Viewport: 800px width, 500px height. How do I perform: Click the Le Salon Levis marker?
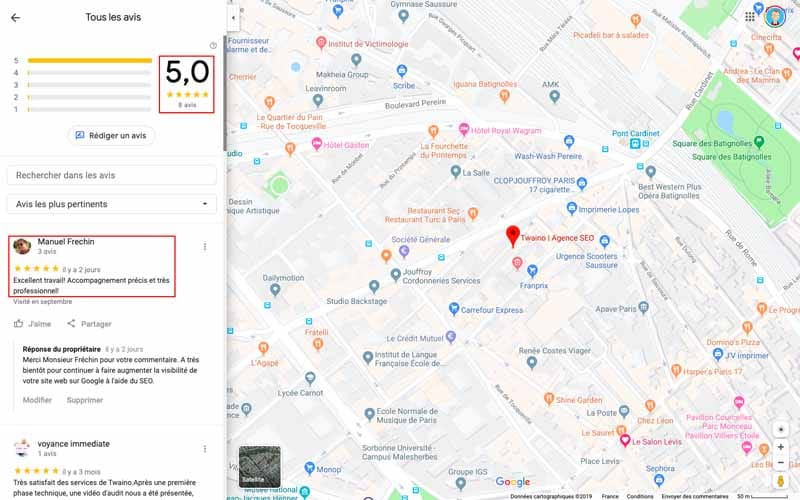pos(625,441)
